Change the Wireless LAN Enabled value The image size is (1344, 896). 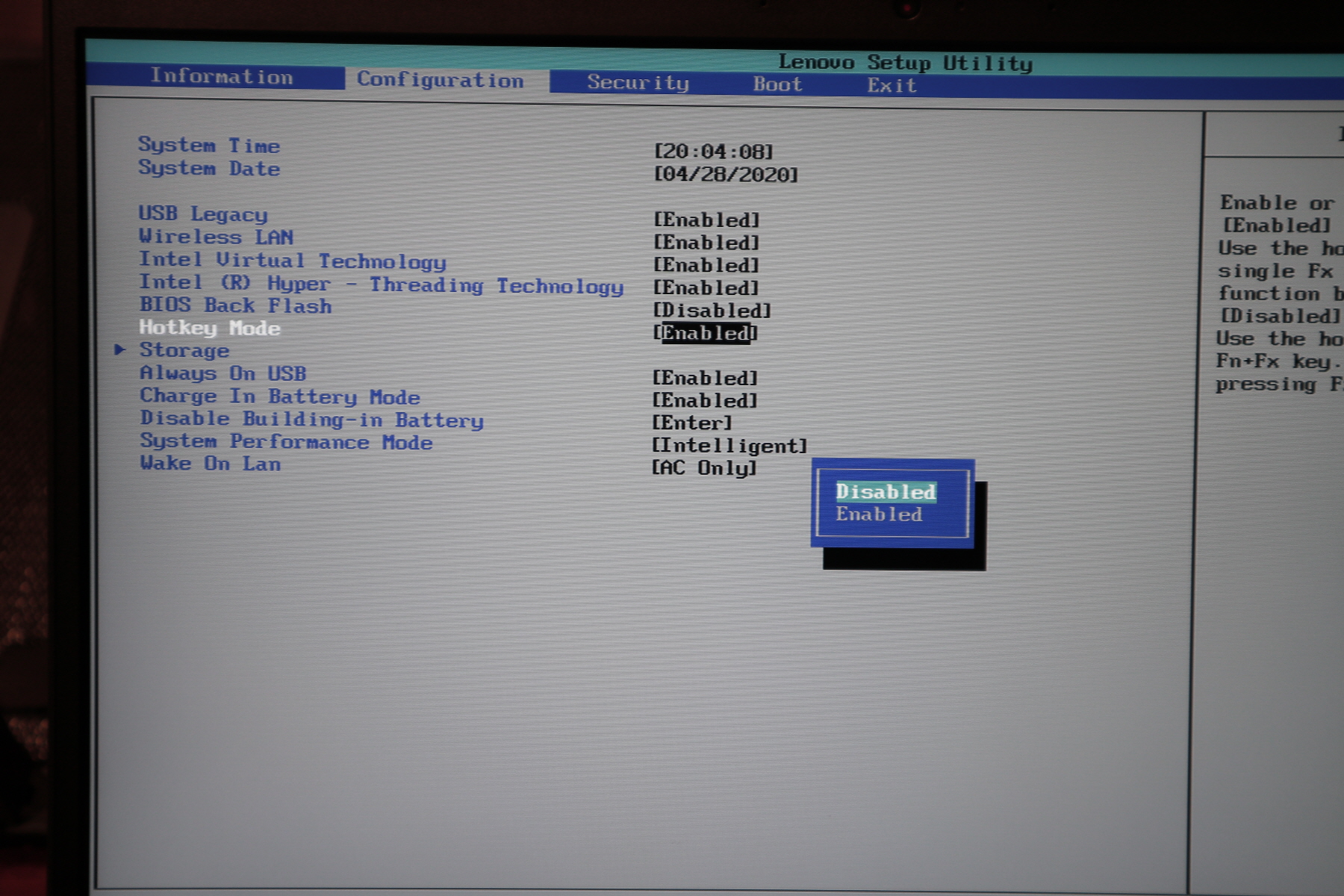706,243
